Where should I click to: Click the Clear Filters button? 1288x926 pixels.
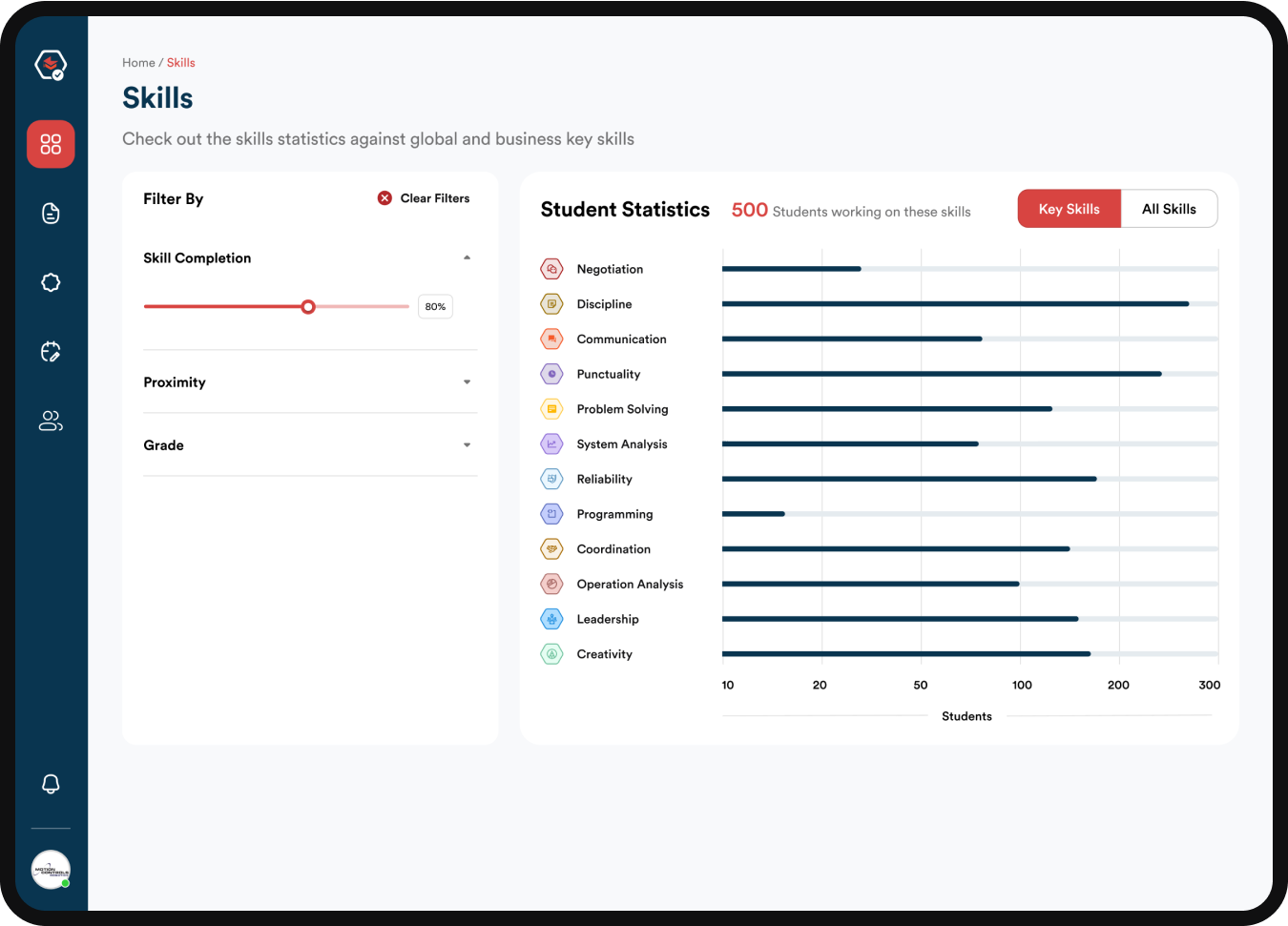(x=424, y=198)
